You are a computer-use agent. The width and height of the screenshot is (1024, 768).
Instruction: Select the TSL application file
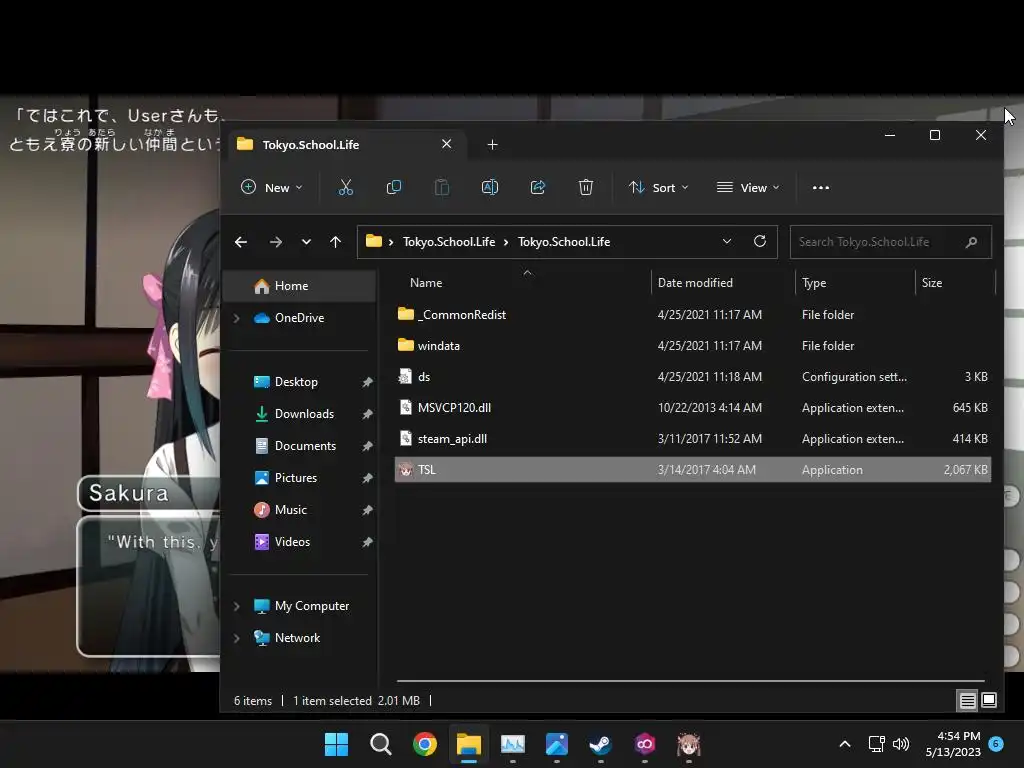click(x=692, y=470)
